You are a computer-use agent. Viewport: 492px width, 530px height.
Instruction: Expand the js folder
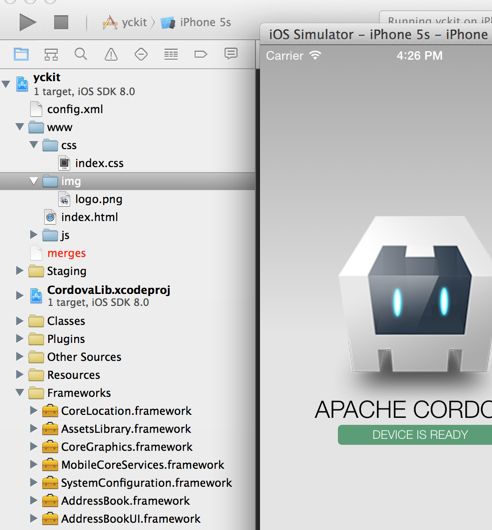click(x=33, y=235)
